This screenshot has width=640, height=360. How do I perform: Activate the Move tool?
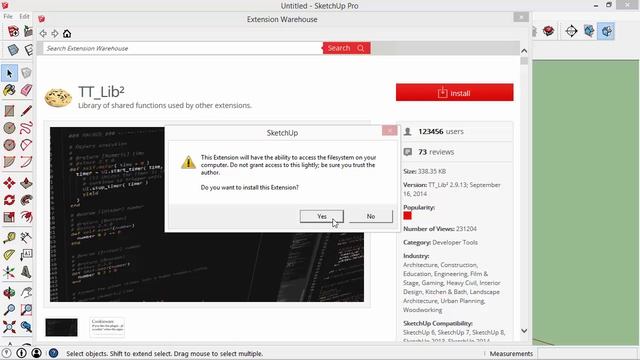[x=9, y=182]
